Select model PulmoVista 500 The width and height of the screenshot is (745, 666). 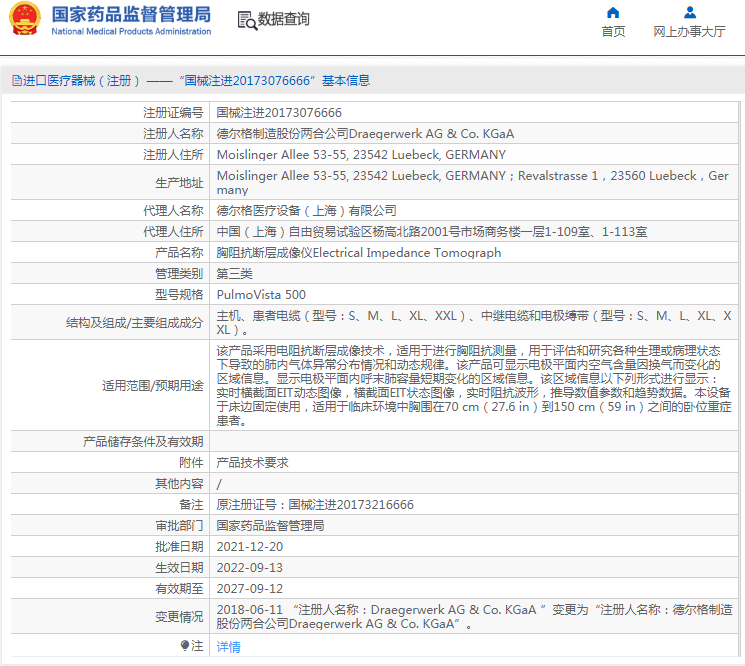point(261,295)
